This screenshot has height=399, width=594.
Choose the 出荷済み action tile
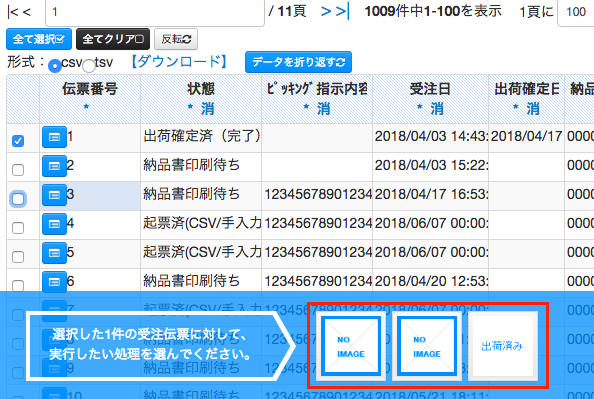click(503, 346)
